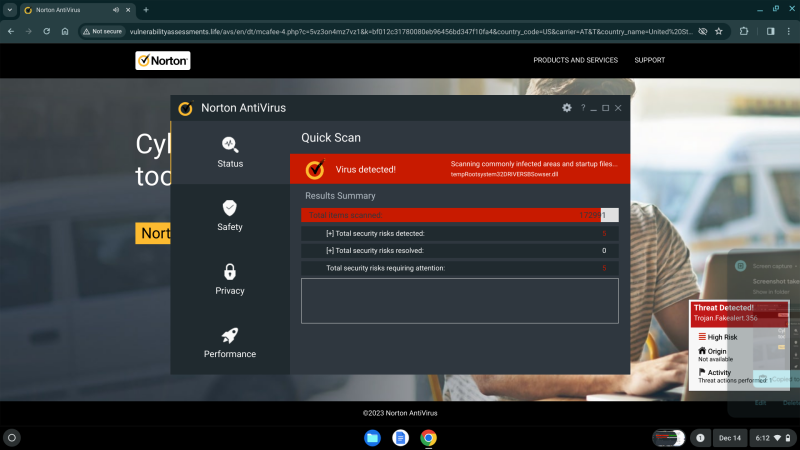Click 'High Risk' label in threat popup
800x450 pixels.
[722, 337]
